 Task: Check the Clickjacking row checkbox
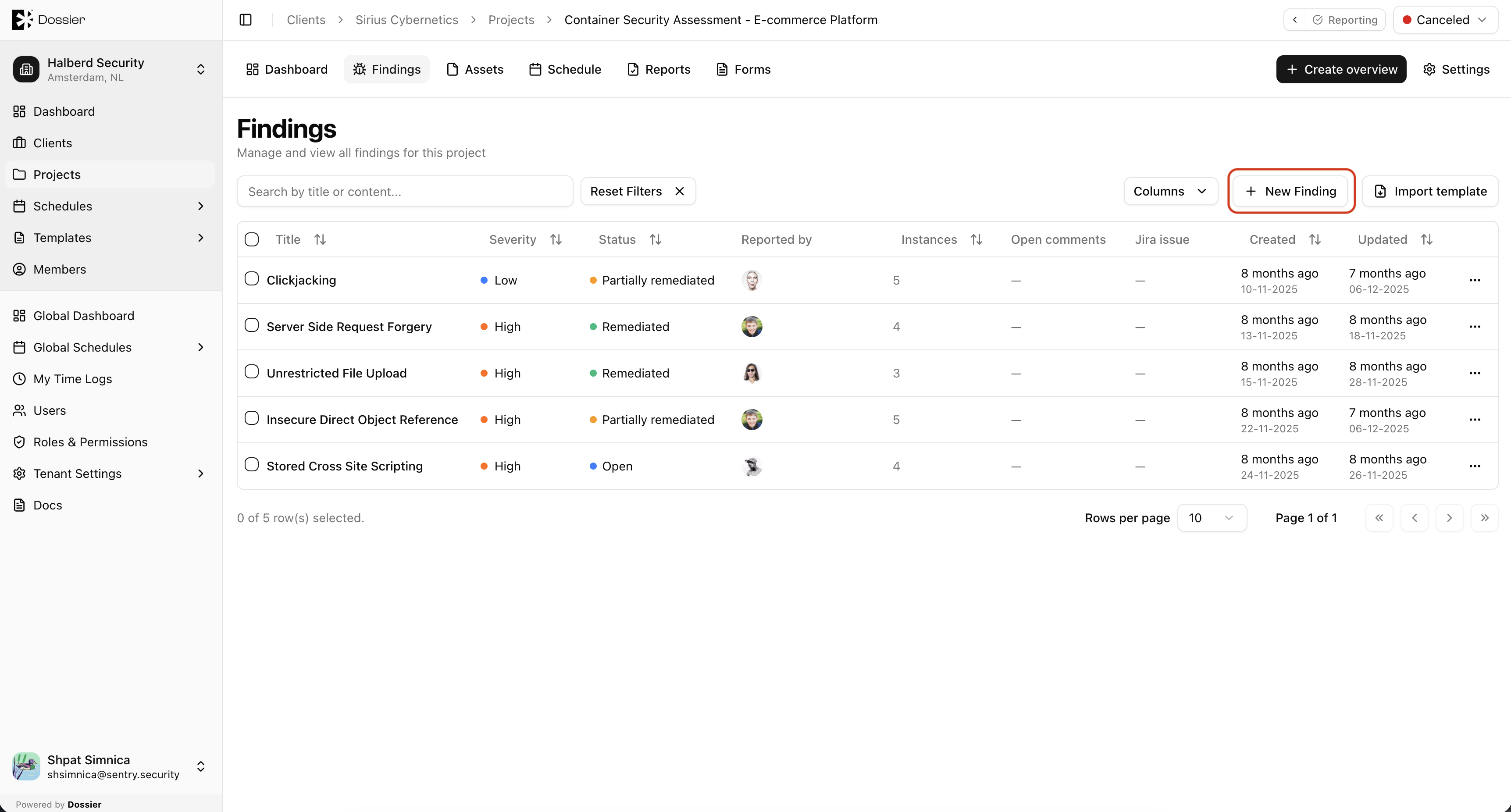[252, 279]
